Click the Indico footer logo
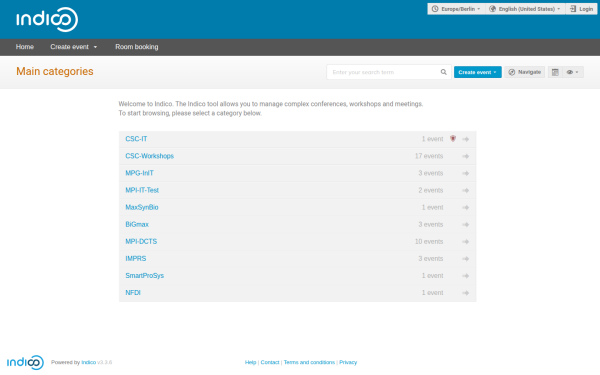Viewport: 600px width, 375px height. click(x=25, y=362)
